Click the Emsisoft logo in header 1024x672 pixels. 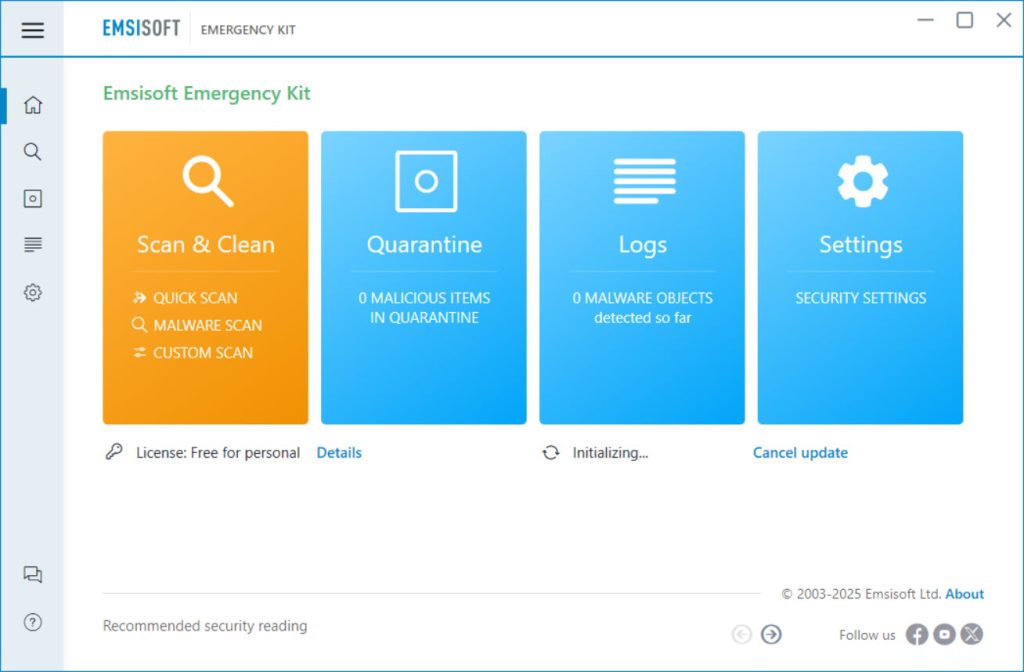141,29
